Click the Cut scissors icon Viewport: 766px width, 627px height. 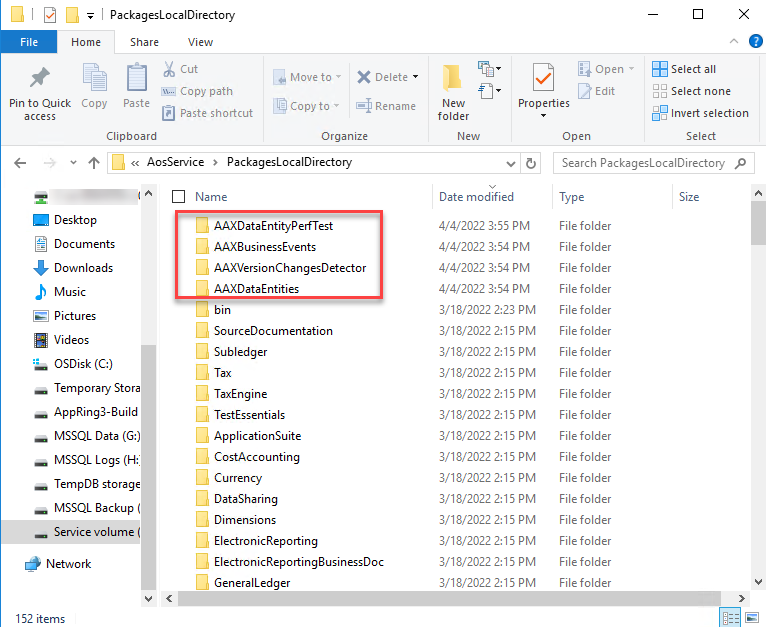(x=169, y=69)
